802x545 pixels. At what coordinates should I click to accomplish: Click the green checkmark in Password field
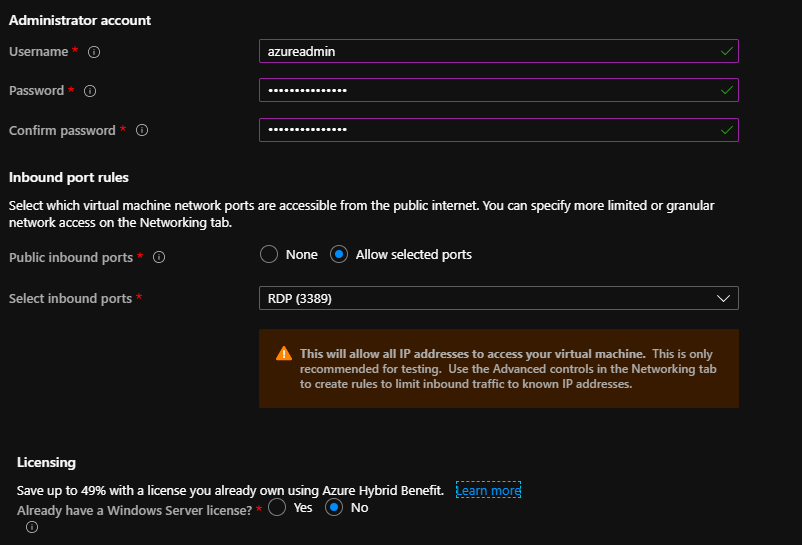tap(726, 90)
